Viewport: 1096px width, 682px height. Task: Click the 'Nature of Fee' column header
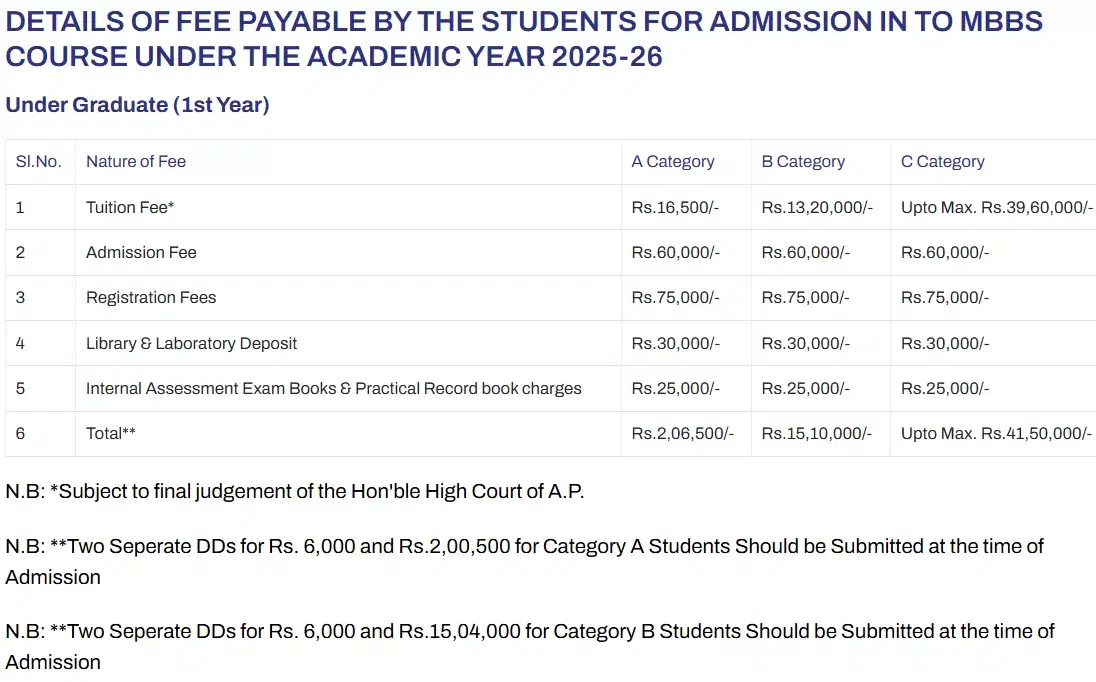coord(136,162)
